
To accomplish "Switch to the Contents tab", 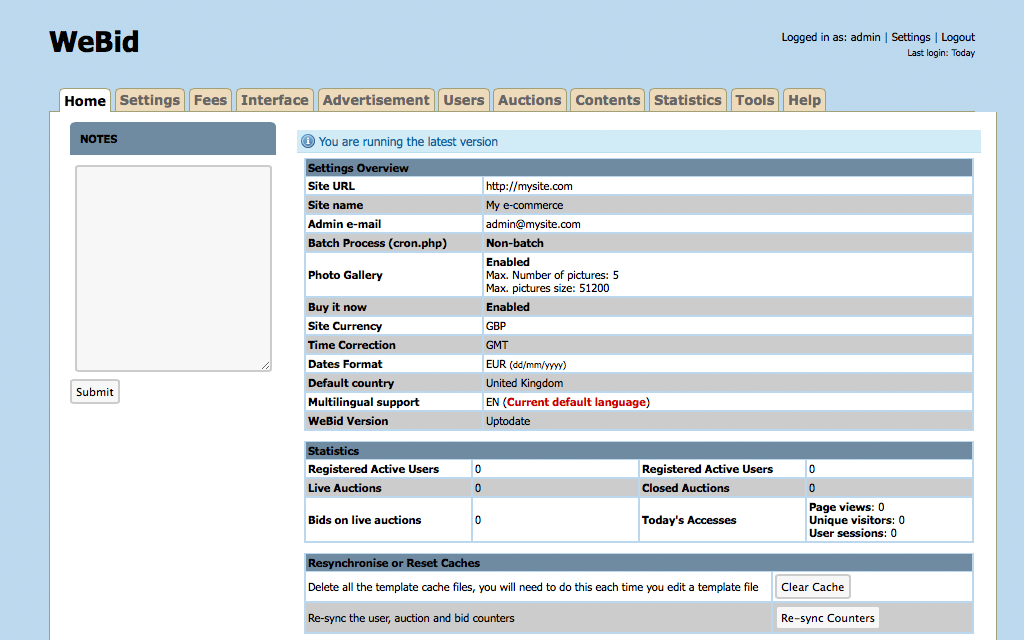I will coord(607,100).
